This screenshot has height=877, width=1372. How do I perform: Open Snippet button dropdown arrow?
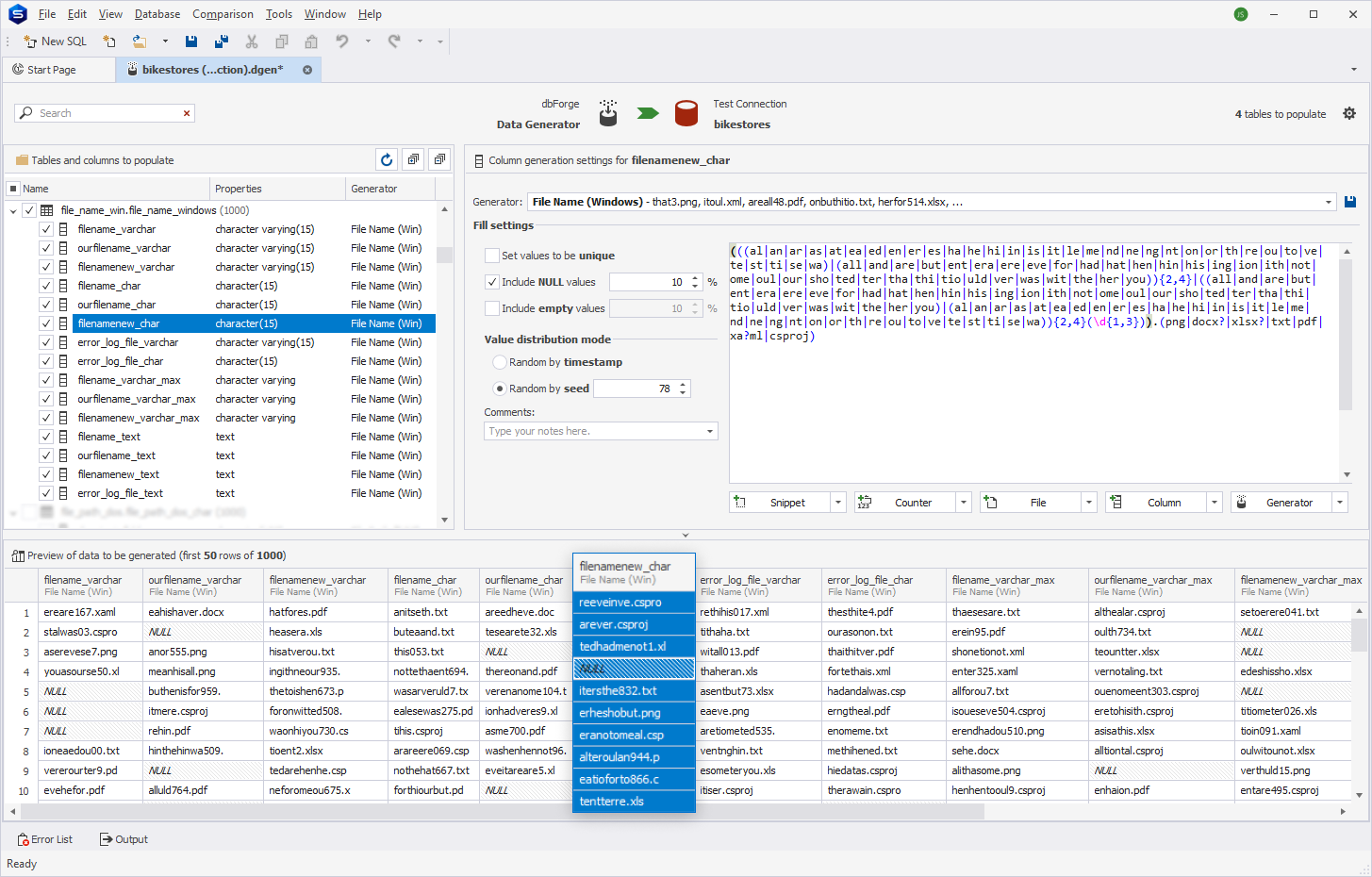coord(838,503)
